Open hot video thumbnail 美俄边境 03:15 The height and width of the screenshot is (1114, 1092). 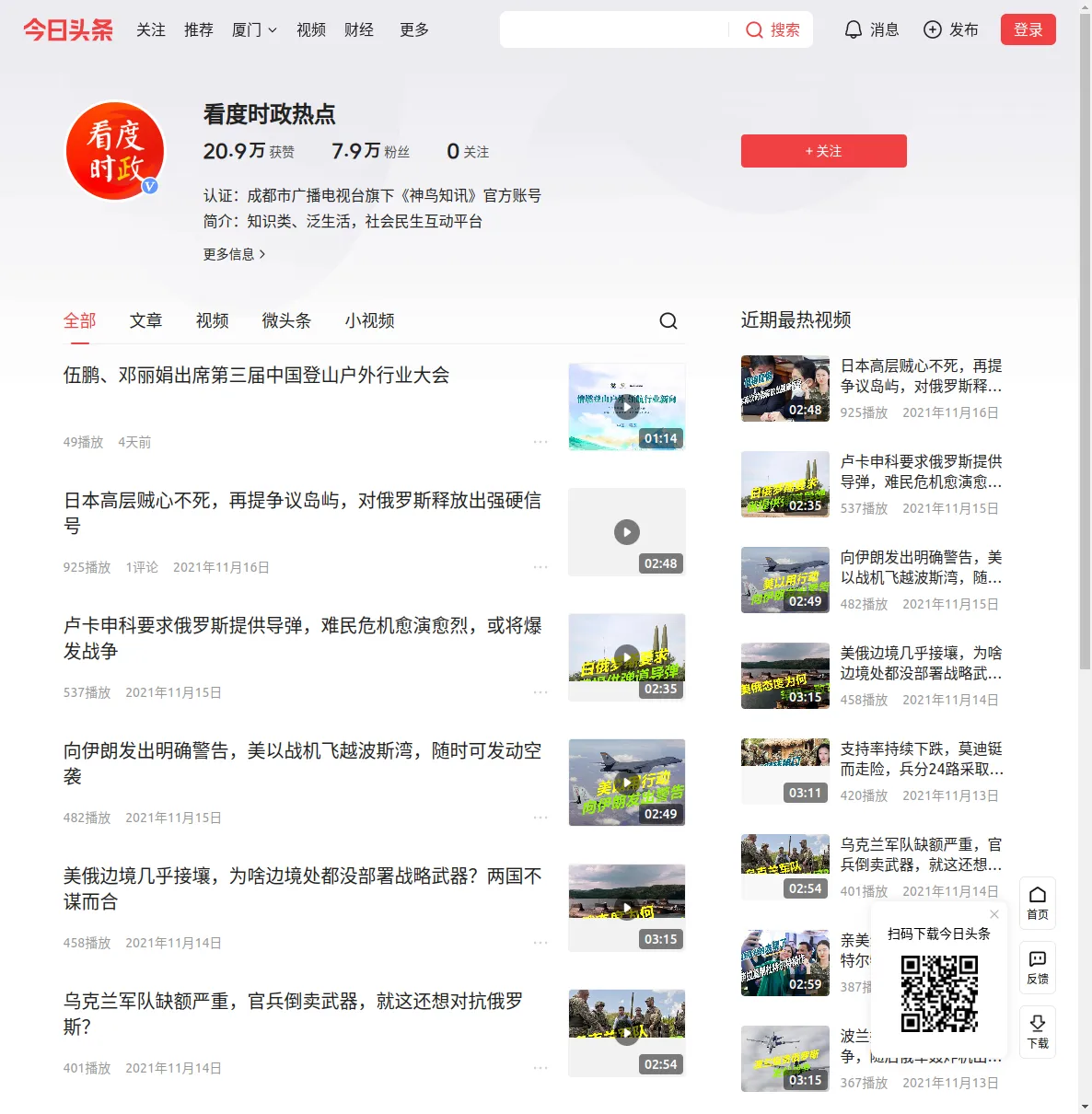tap(785, 676)
